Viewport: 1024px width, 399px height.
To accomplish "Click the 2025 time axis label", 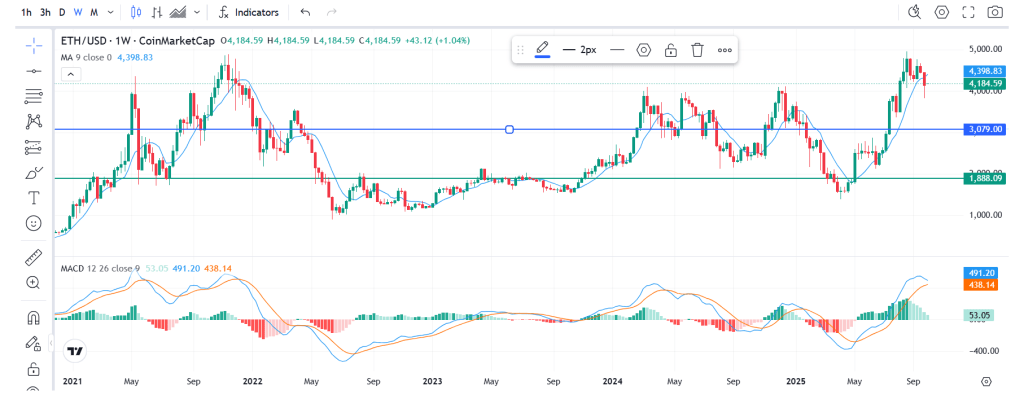I will 796,381.
